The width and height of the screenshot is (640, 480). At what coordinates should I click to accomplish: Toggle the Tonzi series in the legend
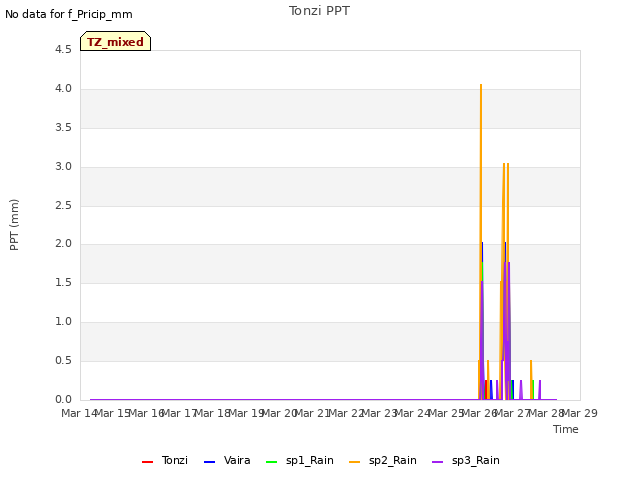tap(165, 460)
